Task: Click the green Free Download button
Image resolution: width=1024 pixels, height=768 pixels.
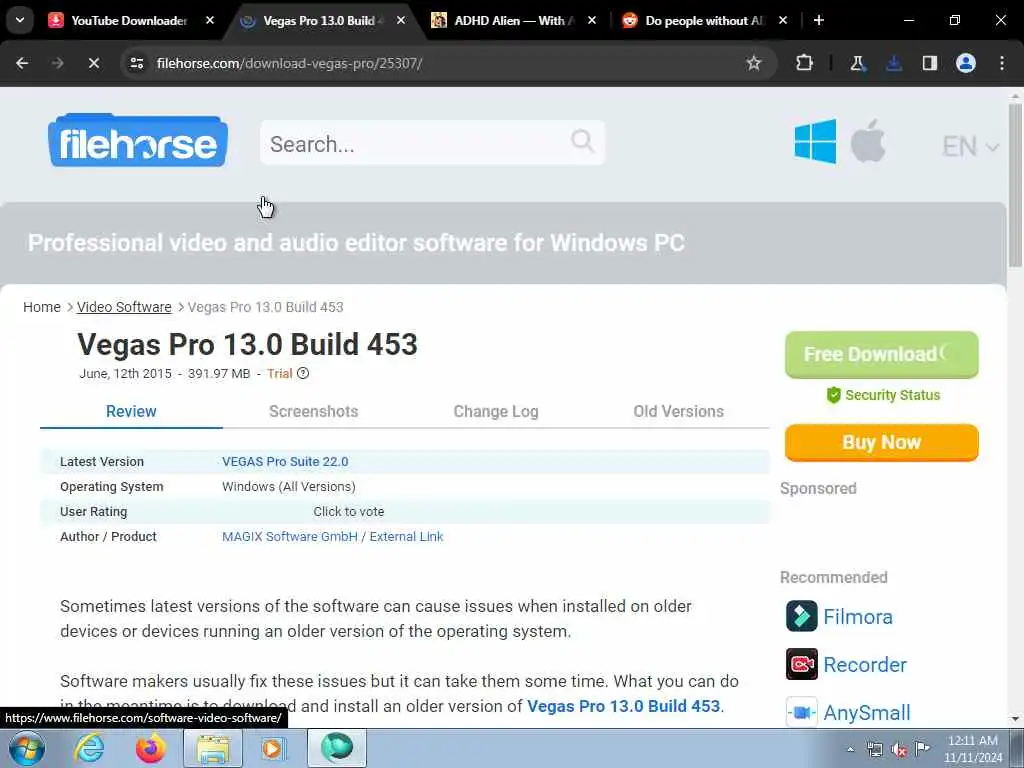Action: (882, 355)
